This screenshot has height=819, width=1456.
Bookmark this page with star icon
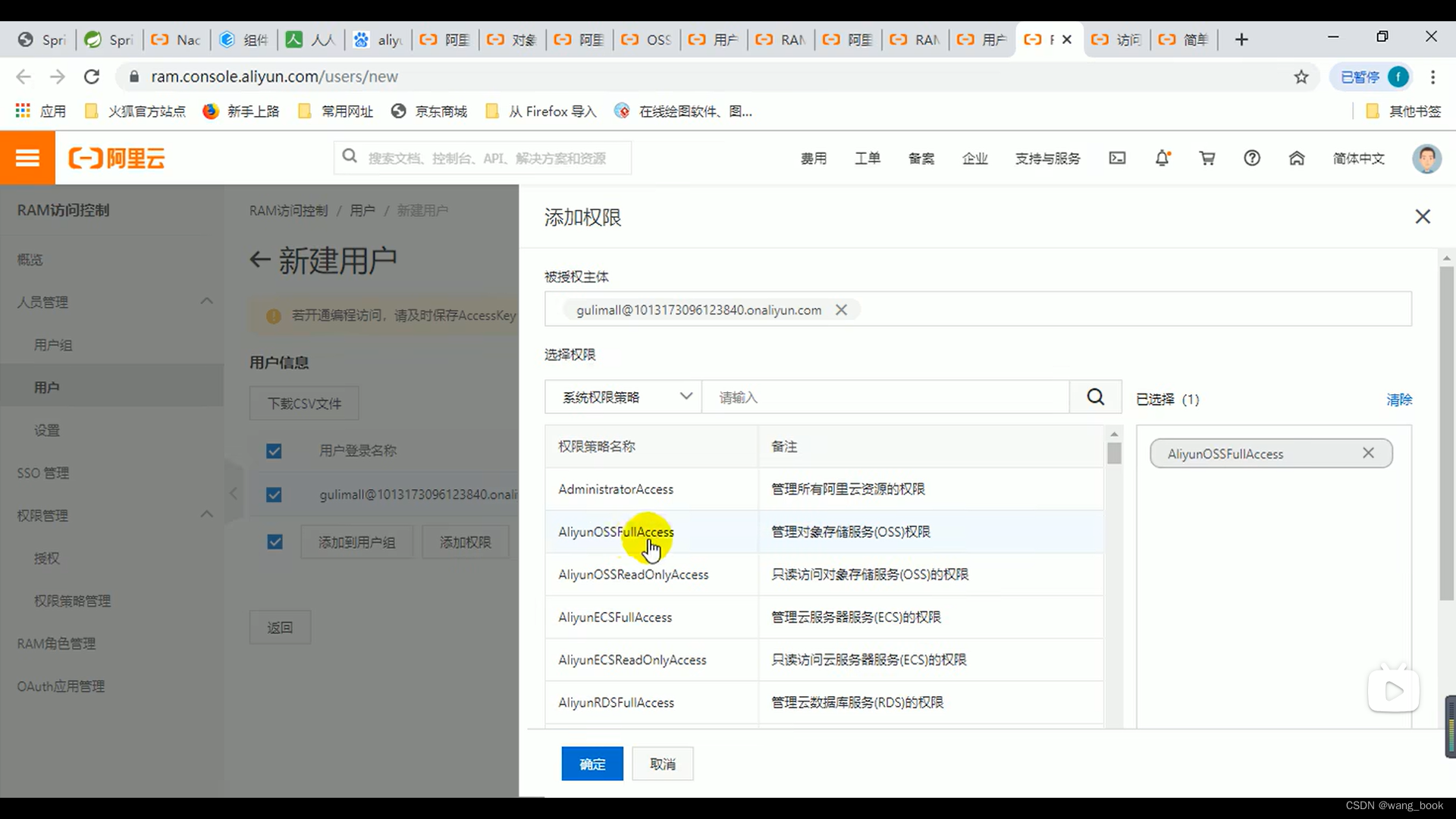pos(1301,77)
